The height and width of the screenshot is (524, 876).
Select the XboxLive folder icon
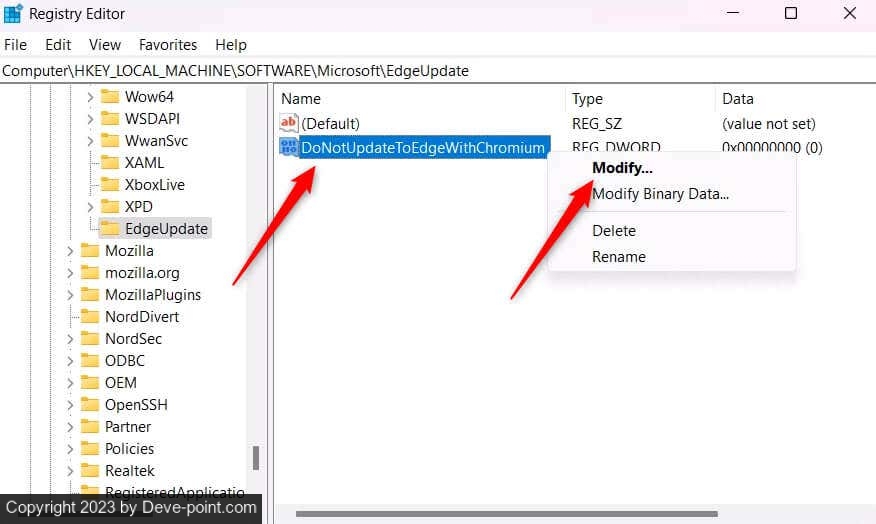pyautogui.click(x=110, y=185)
